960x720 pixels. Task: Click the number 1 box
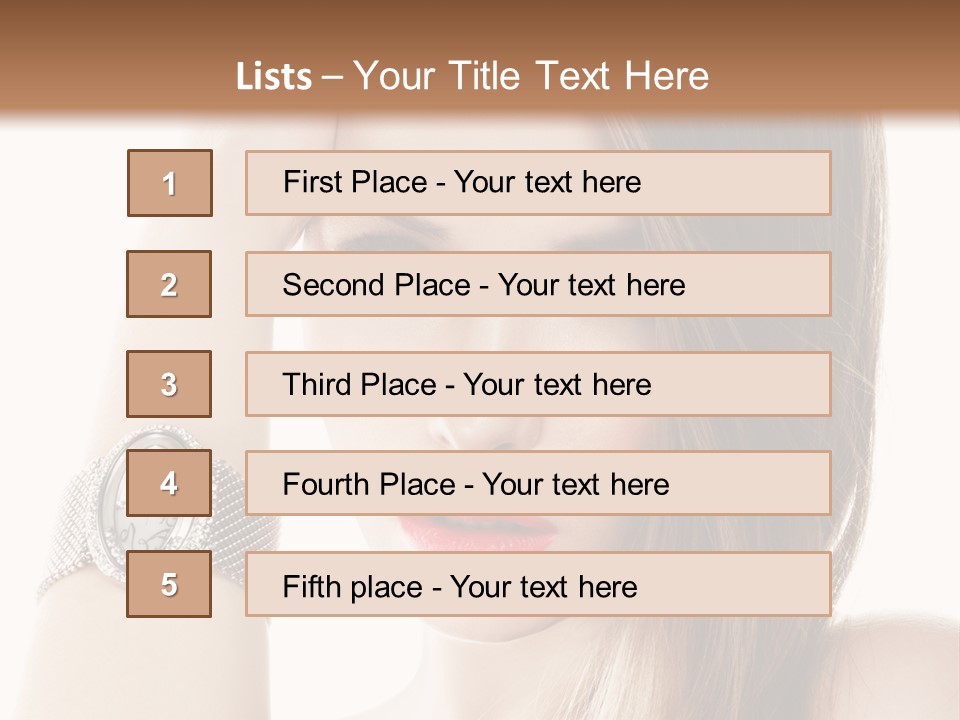[x=170, y=183]
